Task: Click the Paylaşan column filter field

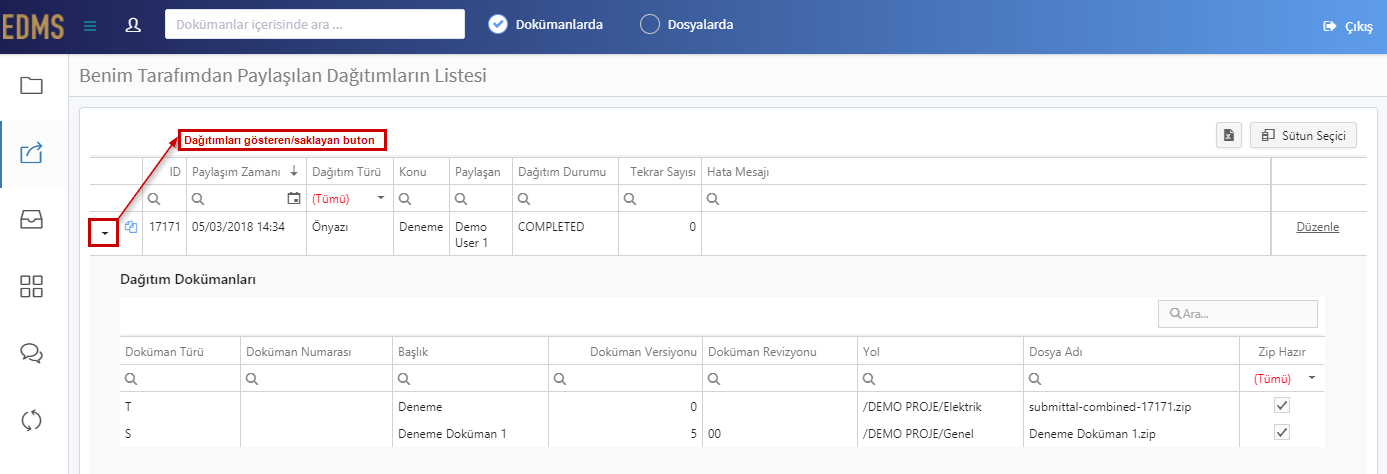Action: click(x=481, y=198)
